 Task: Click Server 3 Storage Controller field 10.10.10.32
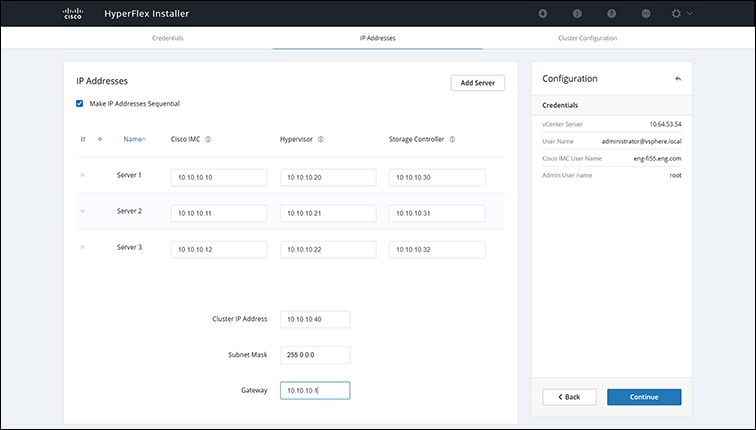437,250
